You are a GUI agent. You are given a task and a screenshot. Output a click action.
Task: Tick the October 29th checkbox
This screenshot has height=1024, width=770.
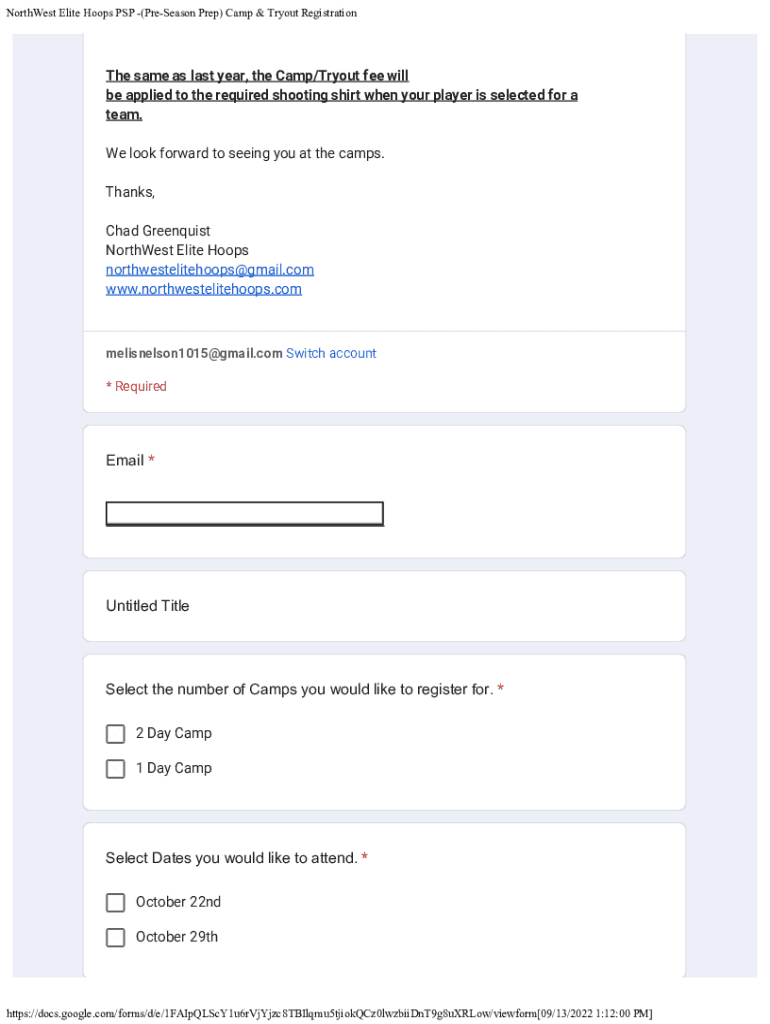pyautogui.click(x=116, y=938)
